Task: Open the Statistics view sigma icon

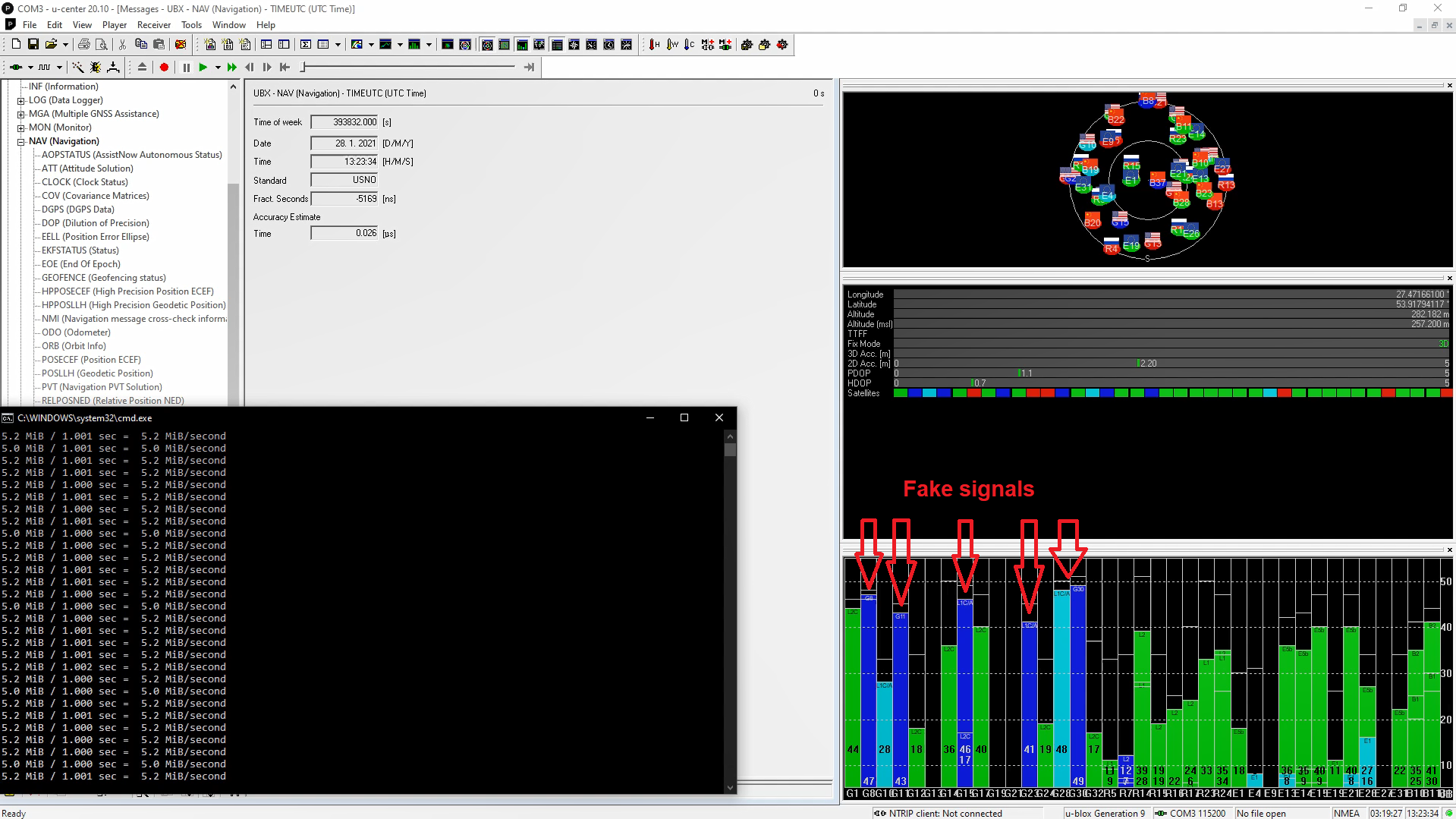Action: pyautogui.click(x=306, y=45)
